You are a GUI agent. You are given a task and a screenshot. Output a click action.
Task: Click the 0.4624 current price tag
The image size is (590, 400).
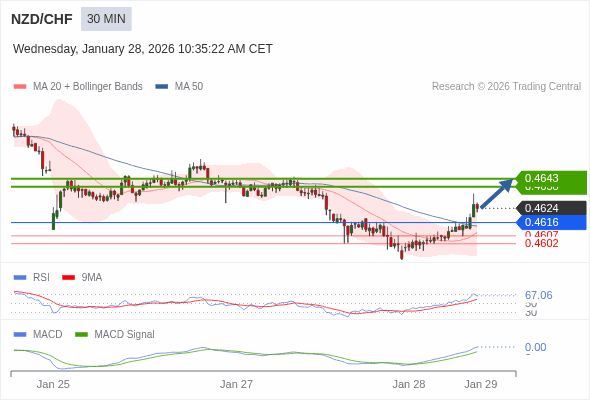point(551,208)
